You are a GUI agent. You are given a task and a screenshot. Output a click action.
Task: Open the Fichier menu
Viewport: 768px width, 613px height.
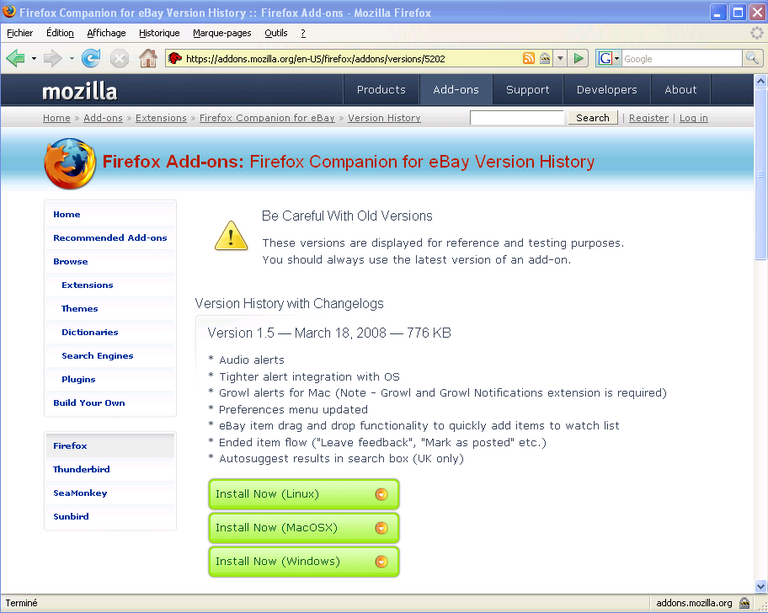20,33
